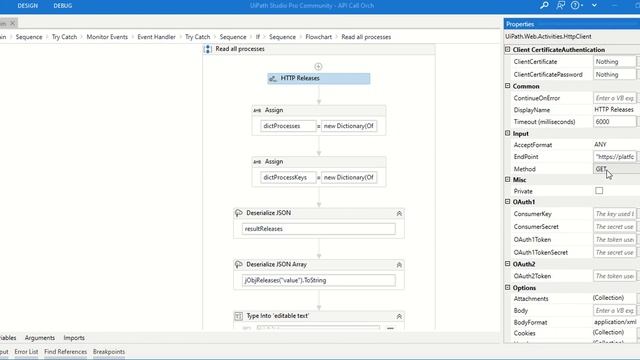Close the open workflow document tab
The image size is (640, 360).
click(13, 23)
